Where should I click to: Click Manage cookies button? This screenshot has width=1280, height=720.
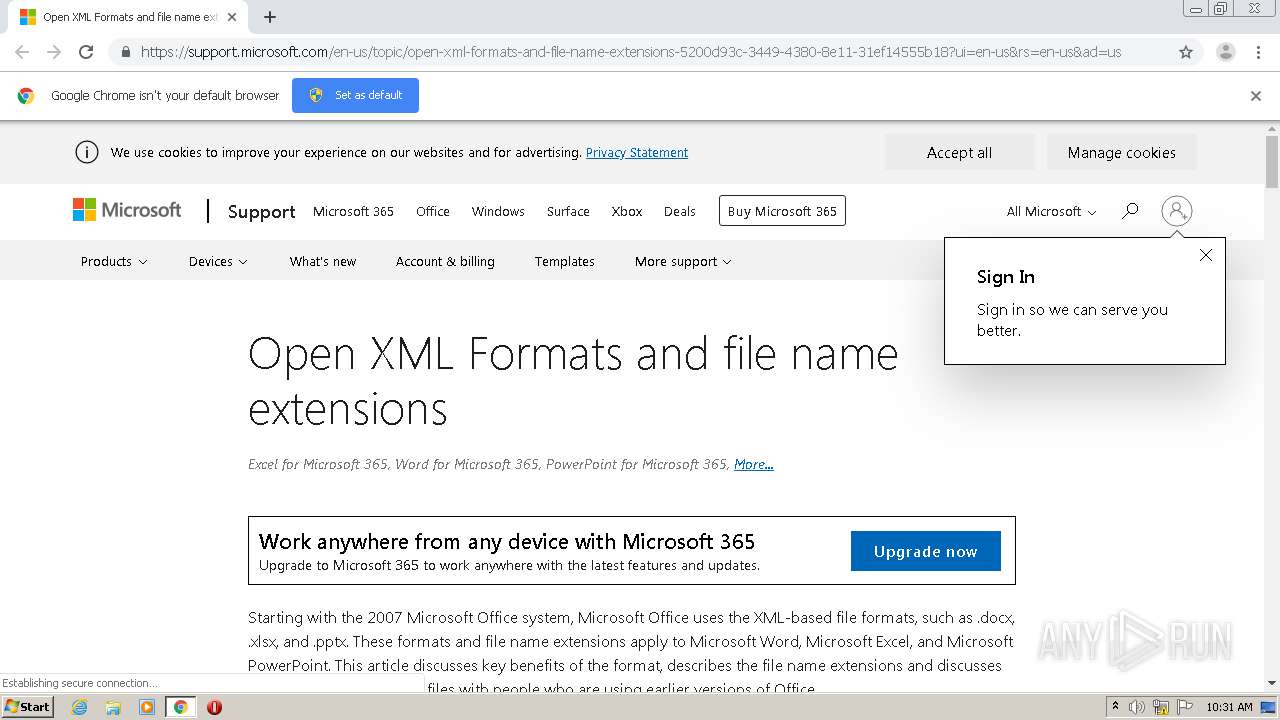point(1121,152)
